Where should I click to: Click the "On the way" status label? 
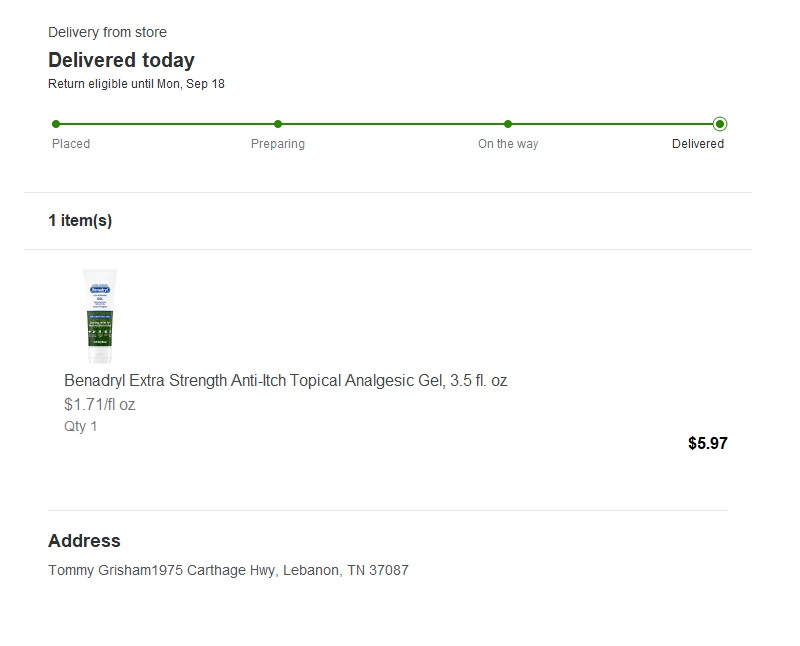pyautogui.click(x=508, y=144)
